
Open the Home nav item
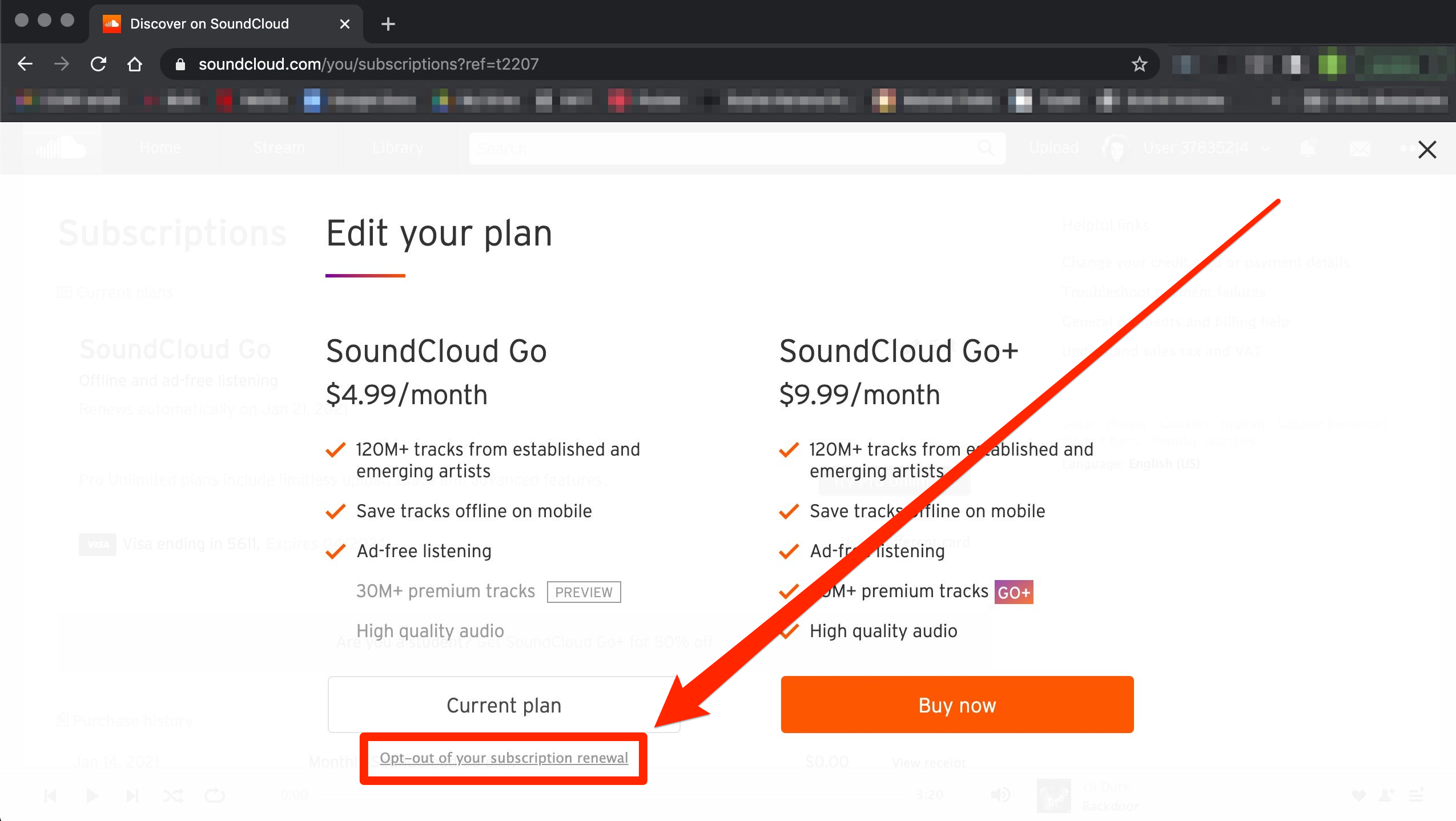(x=160, y=148)
